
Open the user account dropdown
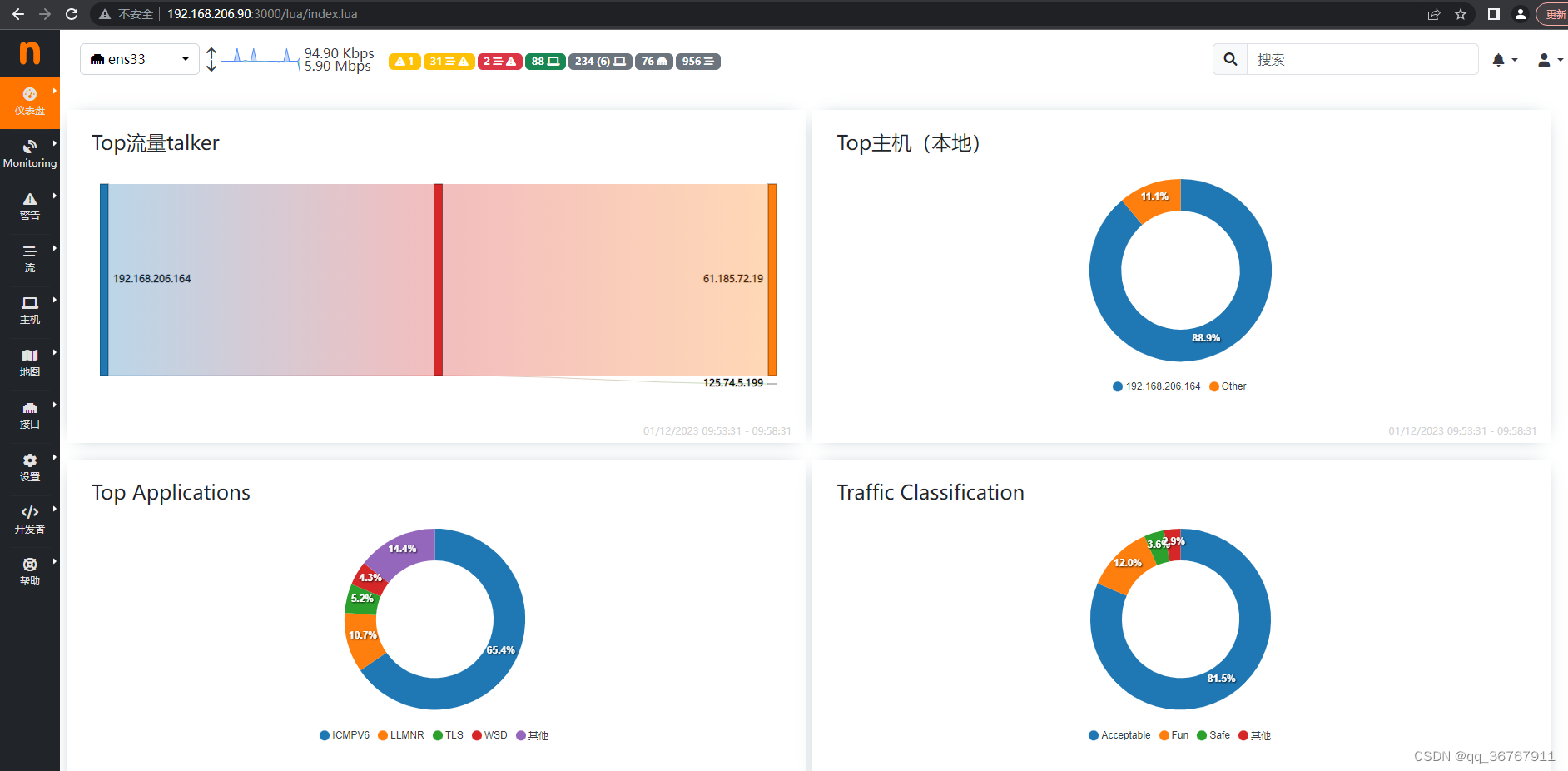[1550, 60]
